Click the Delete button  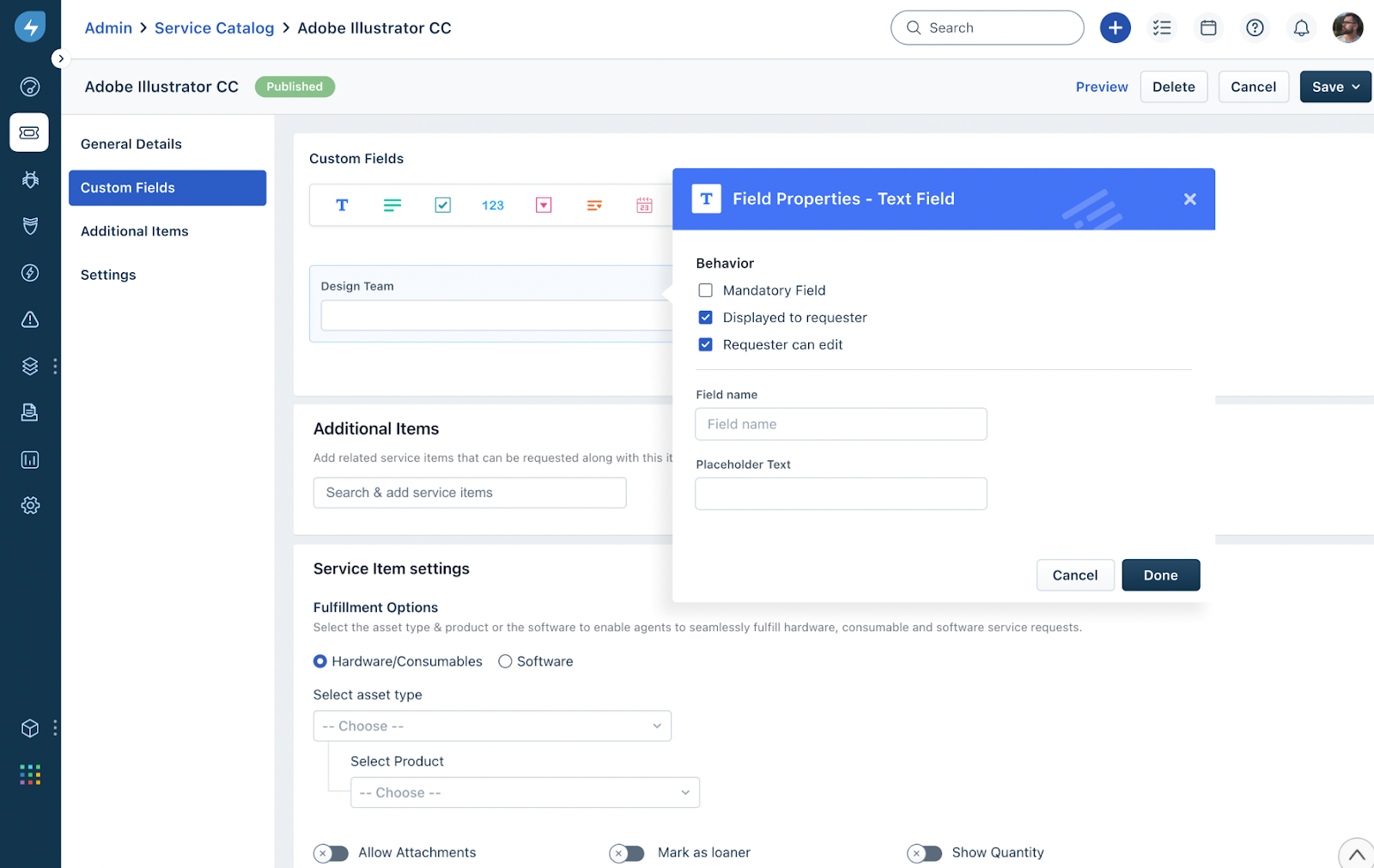1174,87
